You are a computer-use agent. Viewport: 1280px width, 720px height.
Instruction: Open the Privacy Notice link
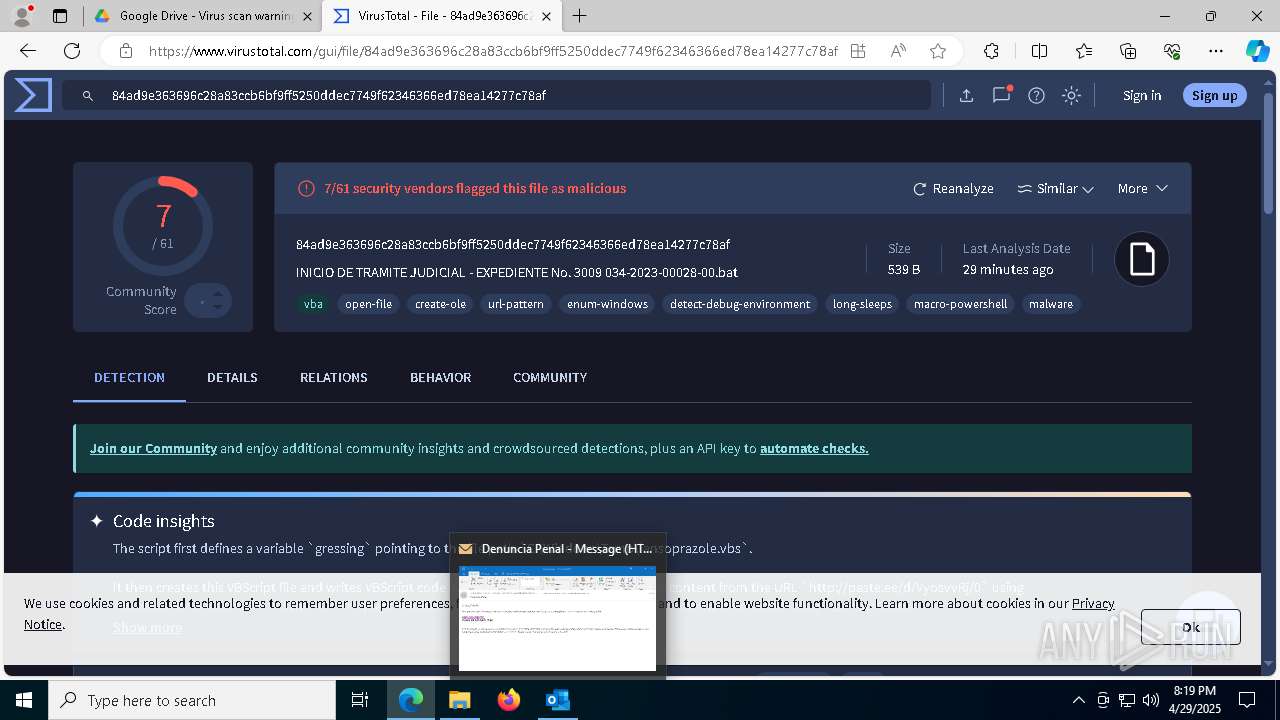click(x=1093, y=603)
